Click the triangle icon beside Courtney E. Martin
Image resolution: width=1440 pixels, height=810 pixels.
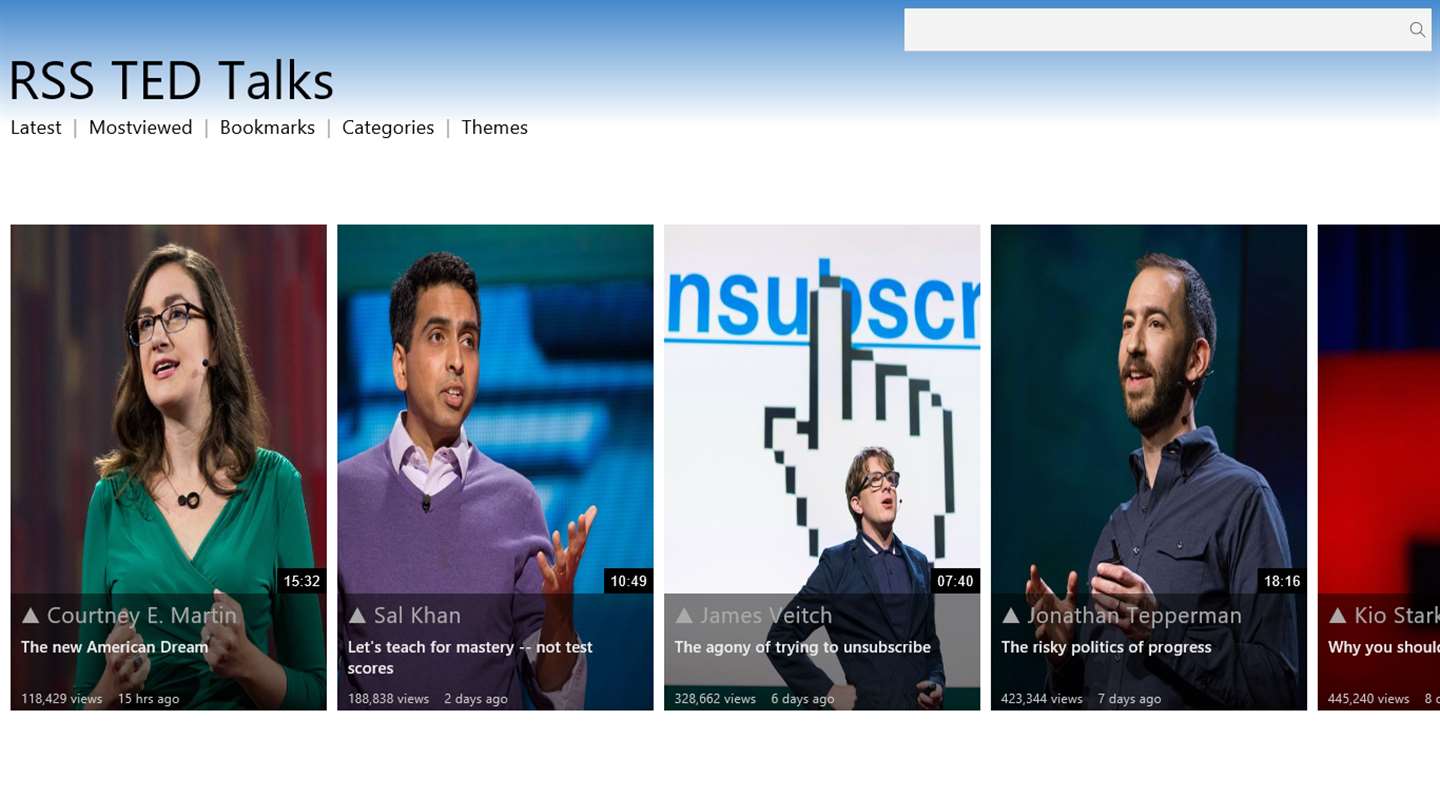point(30,615)
